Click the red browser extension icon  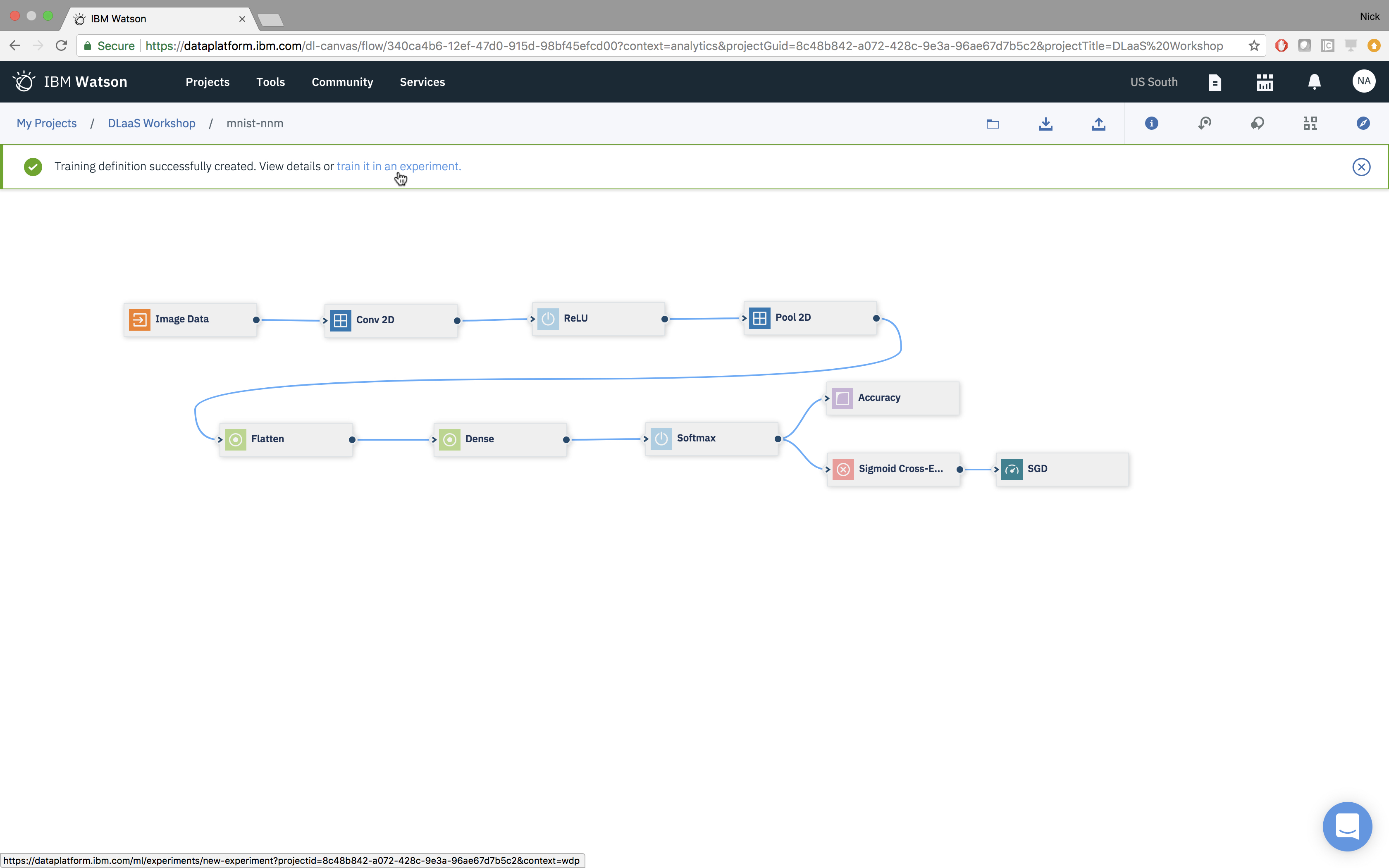coord(1281,45)
